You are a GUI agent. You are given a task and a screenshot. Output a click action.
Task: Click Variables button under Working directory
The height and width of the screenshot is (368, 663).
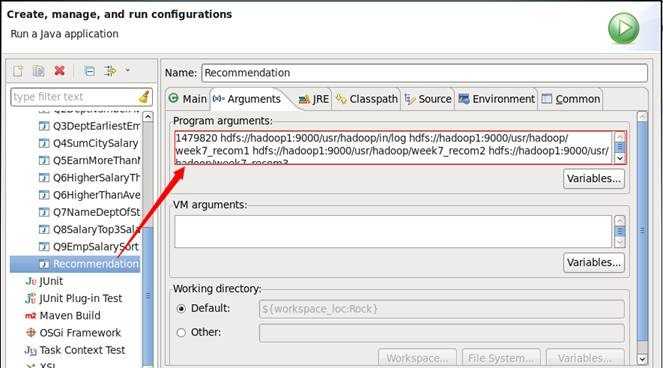[585, 358]
